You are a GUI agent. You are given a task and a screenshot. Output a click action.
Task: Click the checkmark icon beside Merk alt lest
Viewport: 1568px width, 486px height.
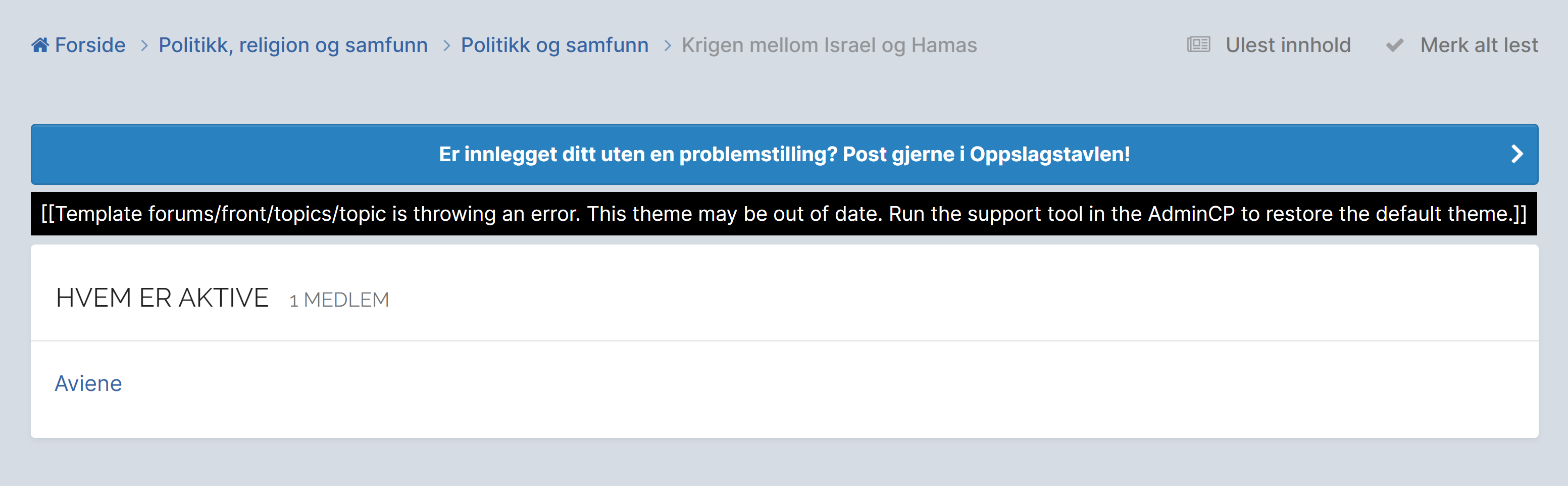click(1394, 45)
